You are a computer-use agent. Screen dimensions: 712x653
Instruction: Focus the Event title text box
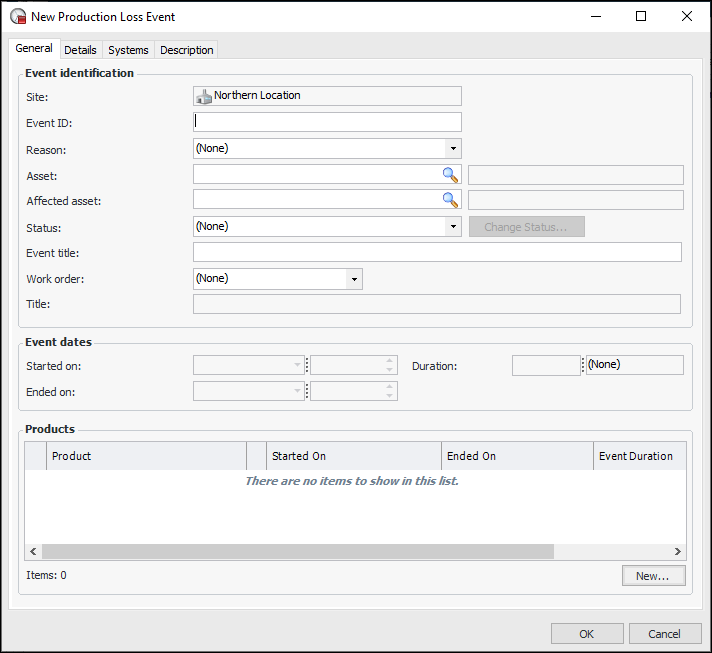tap(436, 252)
